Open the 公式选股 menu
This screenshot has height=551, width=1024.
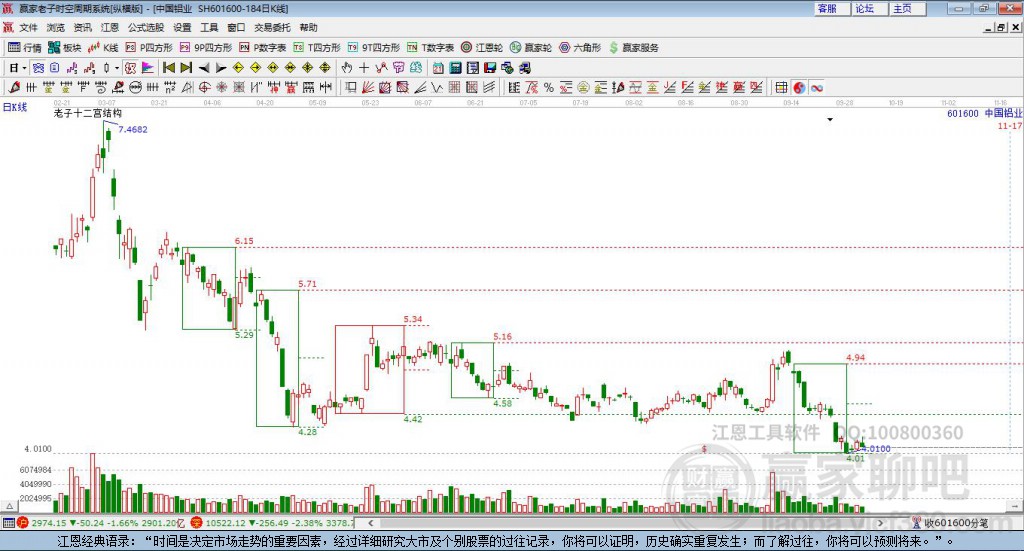click(146, 27)
